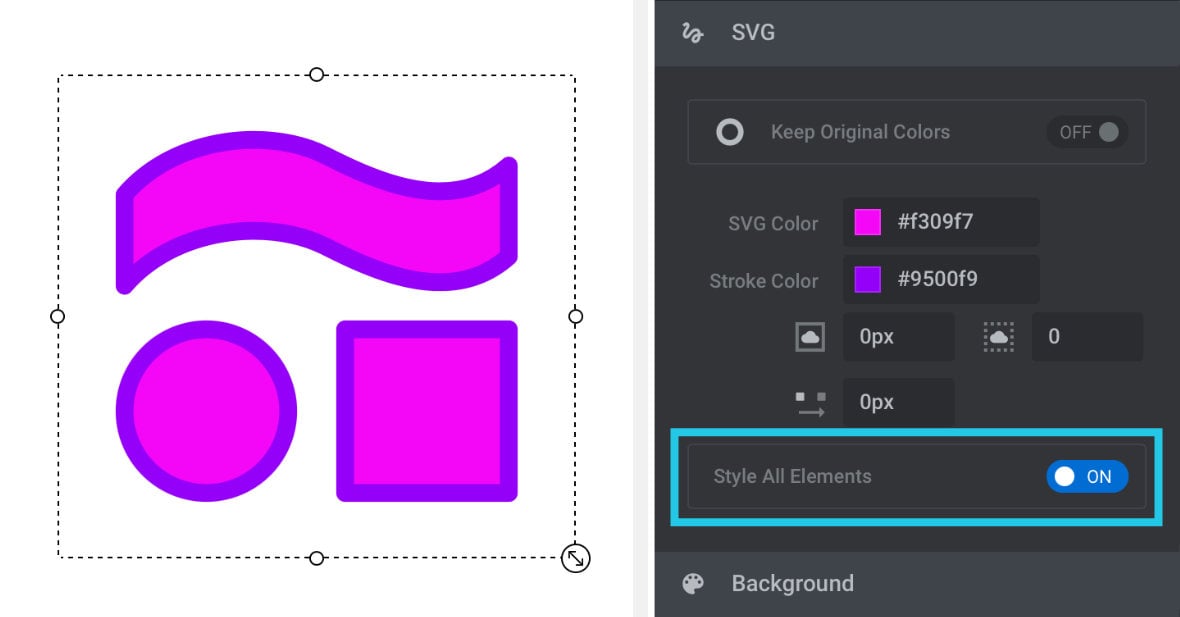Click the stroke offset field showing 0
Viewport: 1180px width, 617px height.
tap(1087, 336)
